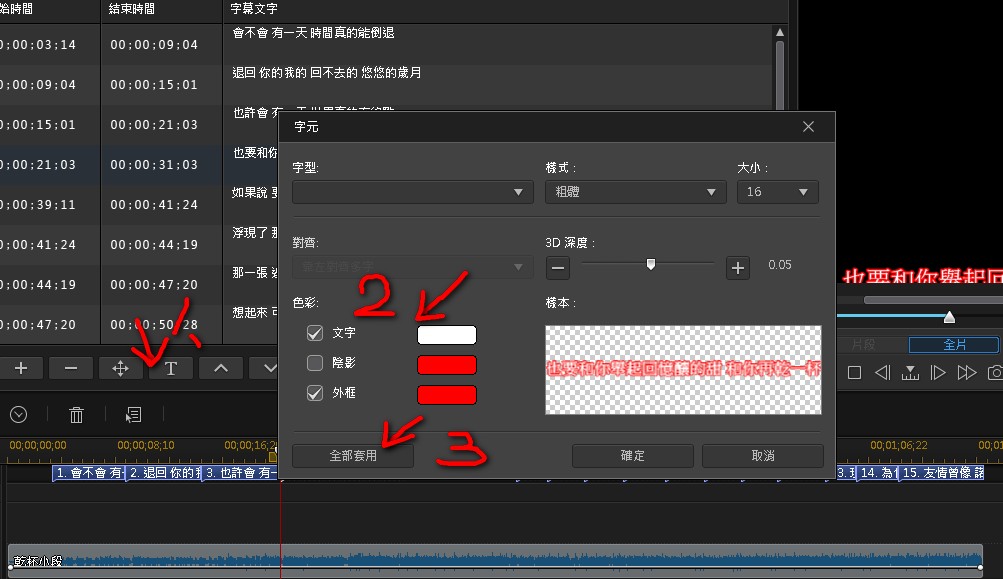Open the 樣式 style dropdown showing 粗體
1003x579 pixels.
635,192
